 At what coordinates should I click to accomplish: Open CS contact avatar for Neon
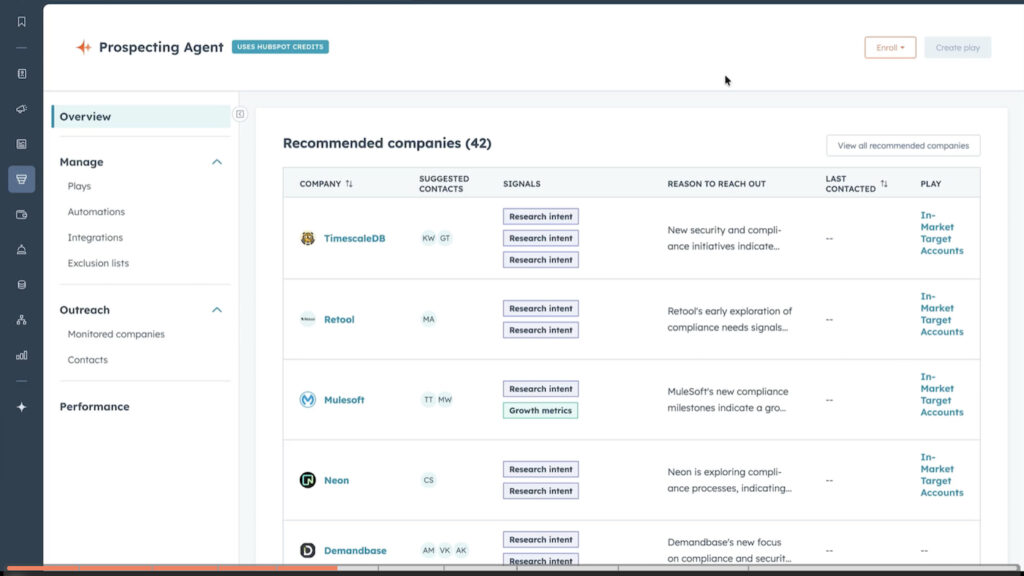coord(428,480)
